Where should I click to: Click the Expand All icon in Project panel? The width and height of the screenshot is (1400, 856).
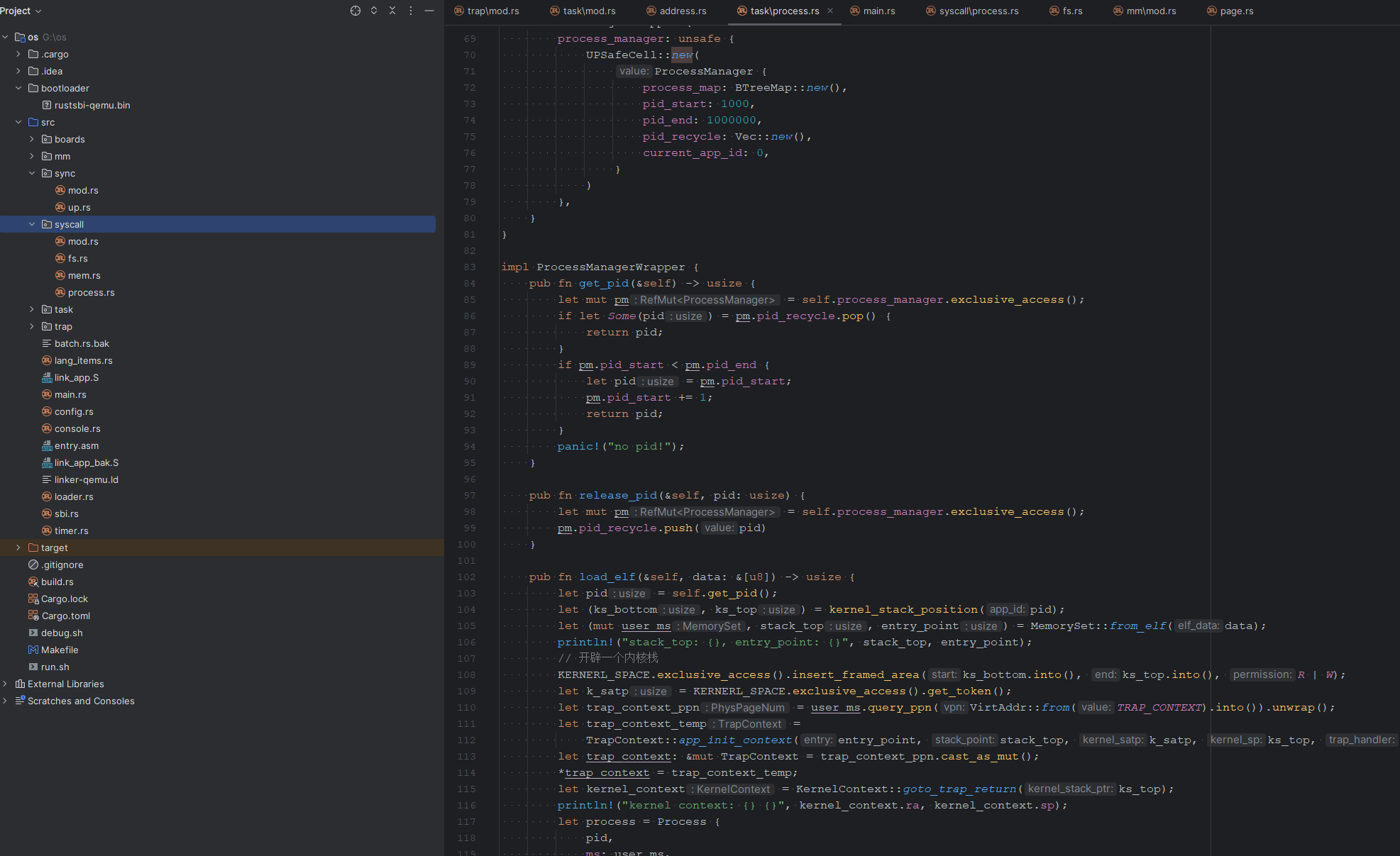374,11
